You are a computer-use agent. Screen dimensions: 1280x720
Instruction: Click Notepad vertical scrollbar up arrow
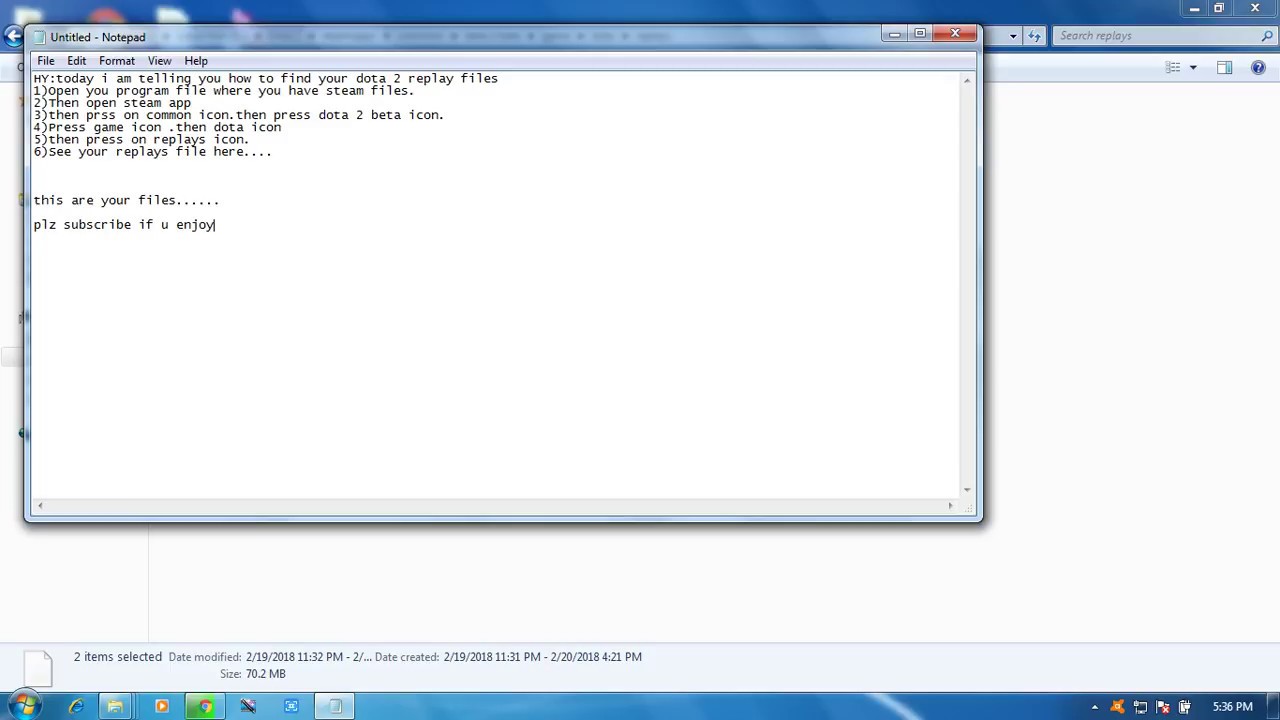point(967,80)
